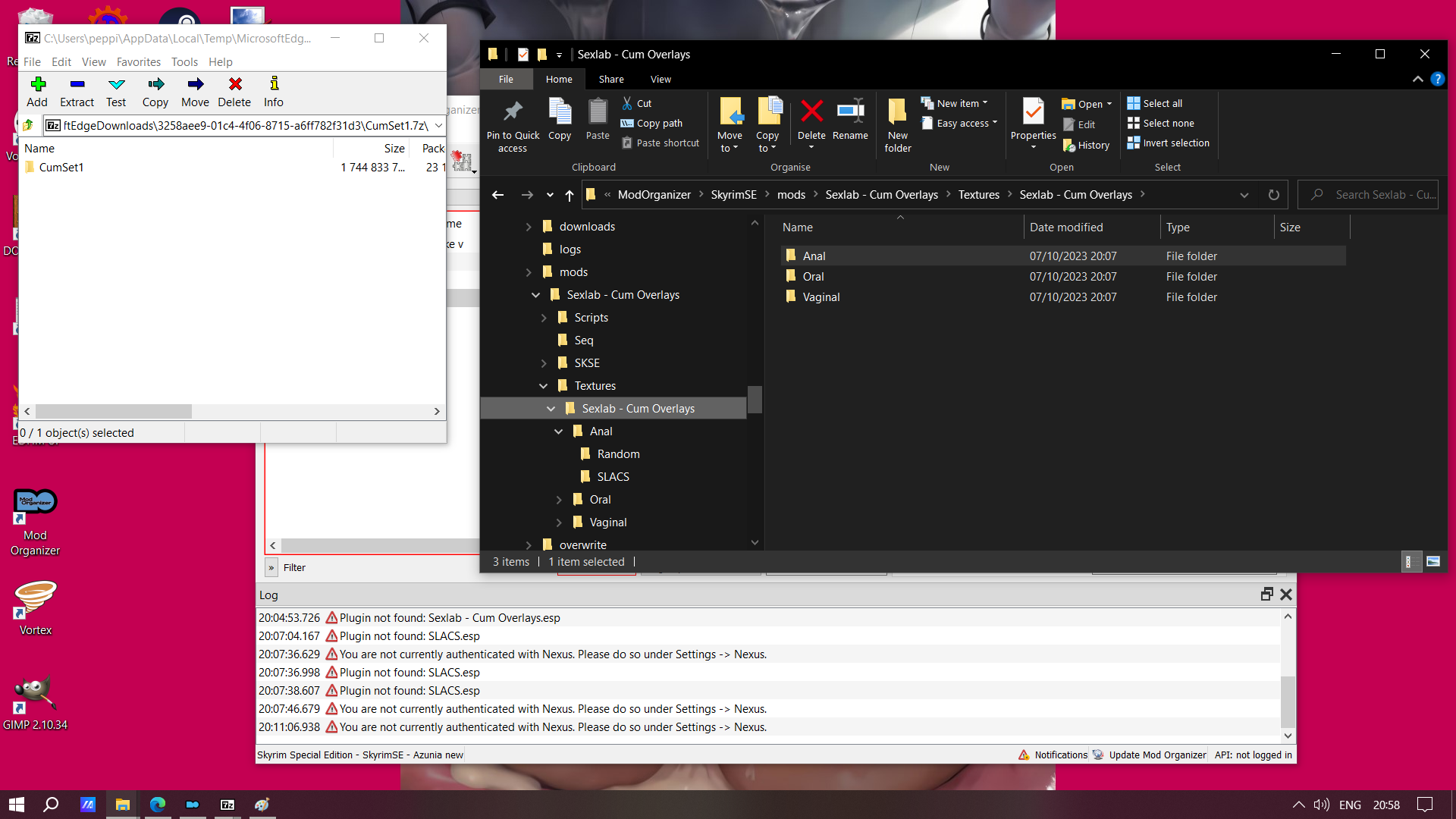Open the Easy access dropdown
This screenshot has height=819, width=1456.
click(959, 123)
